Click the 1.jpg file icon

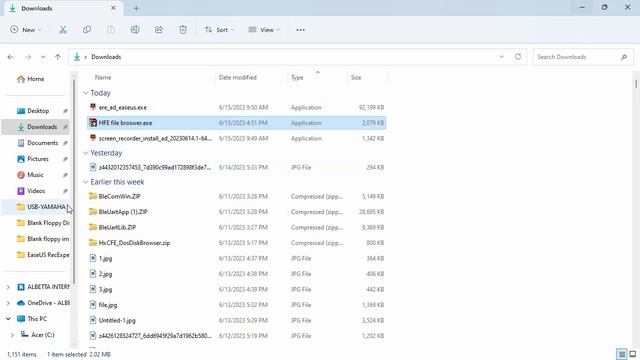pyautogui.click(x=93, y=258)
